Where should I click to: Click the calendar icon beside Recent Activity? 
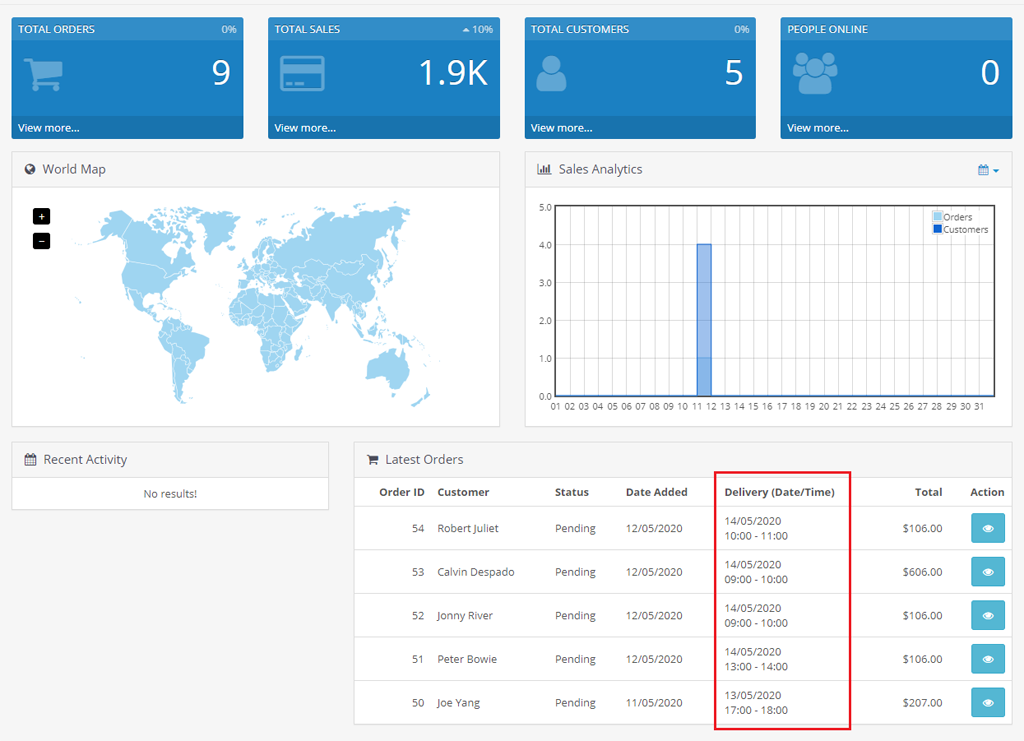click(x=30, y=460)
